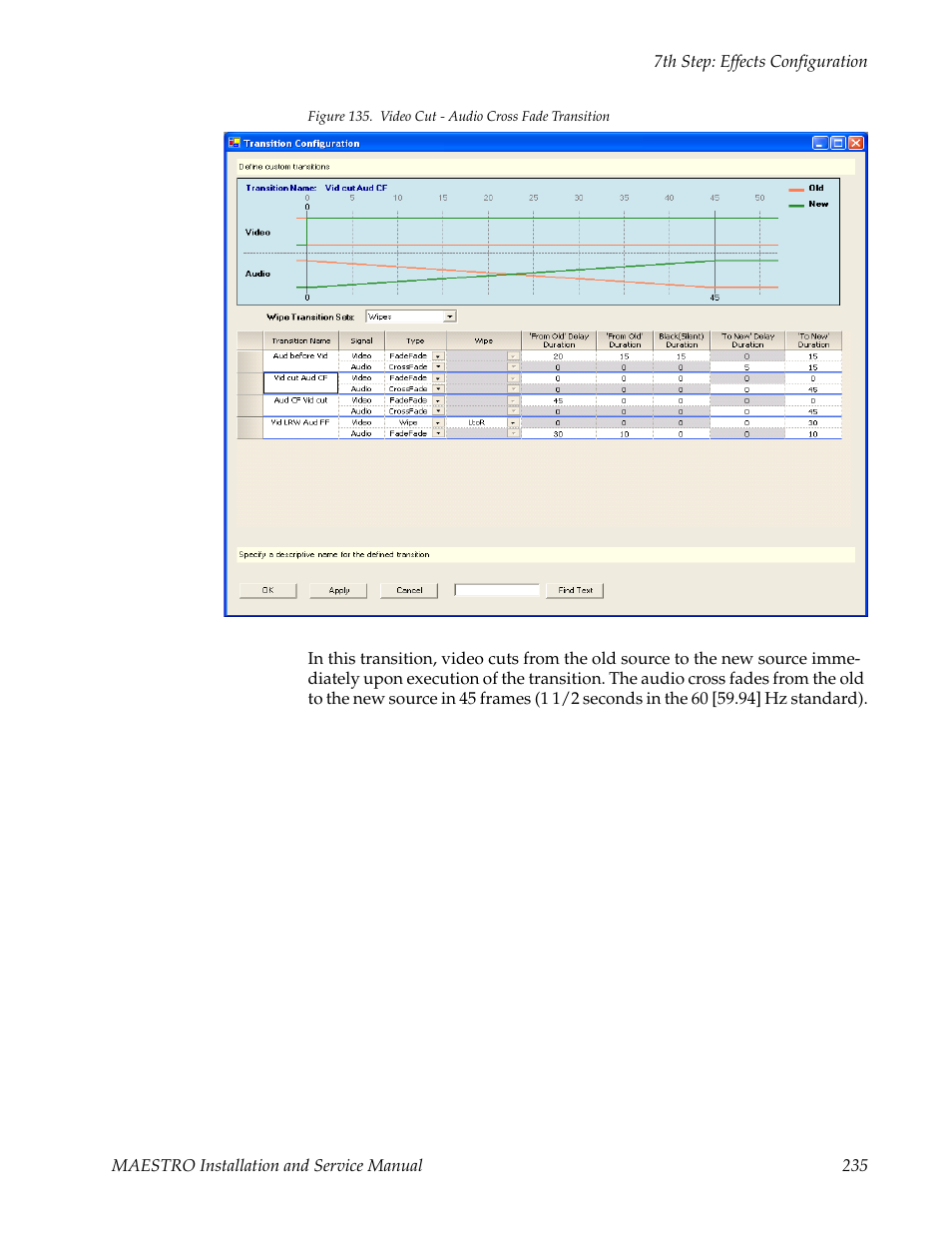Click the Transition Name column header
952x1233 pixels.
coord(300,340)
